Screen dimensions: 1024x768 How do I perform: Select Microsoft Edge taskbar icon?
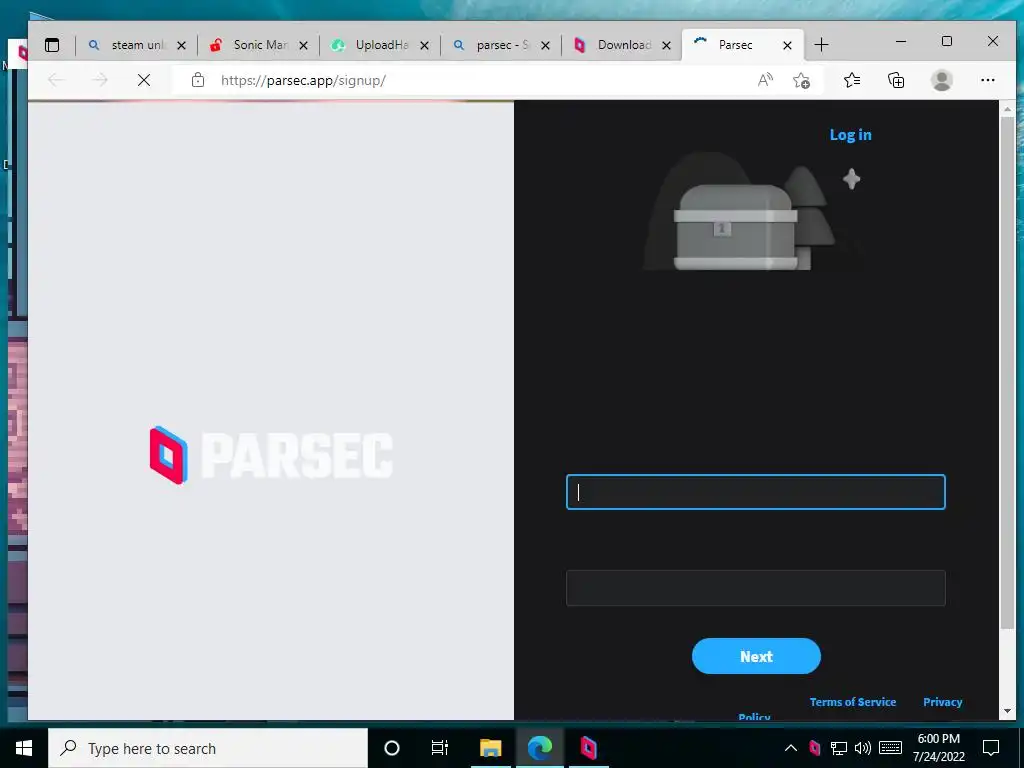pos(539,748)
